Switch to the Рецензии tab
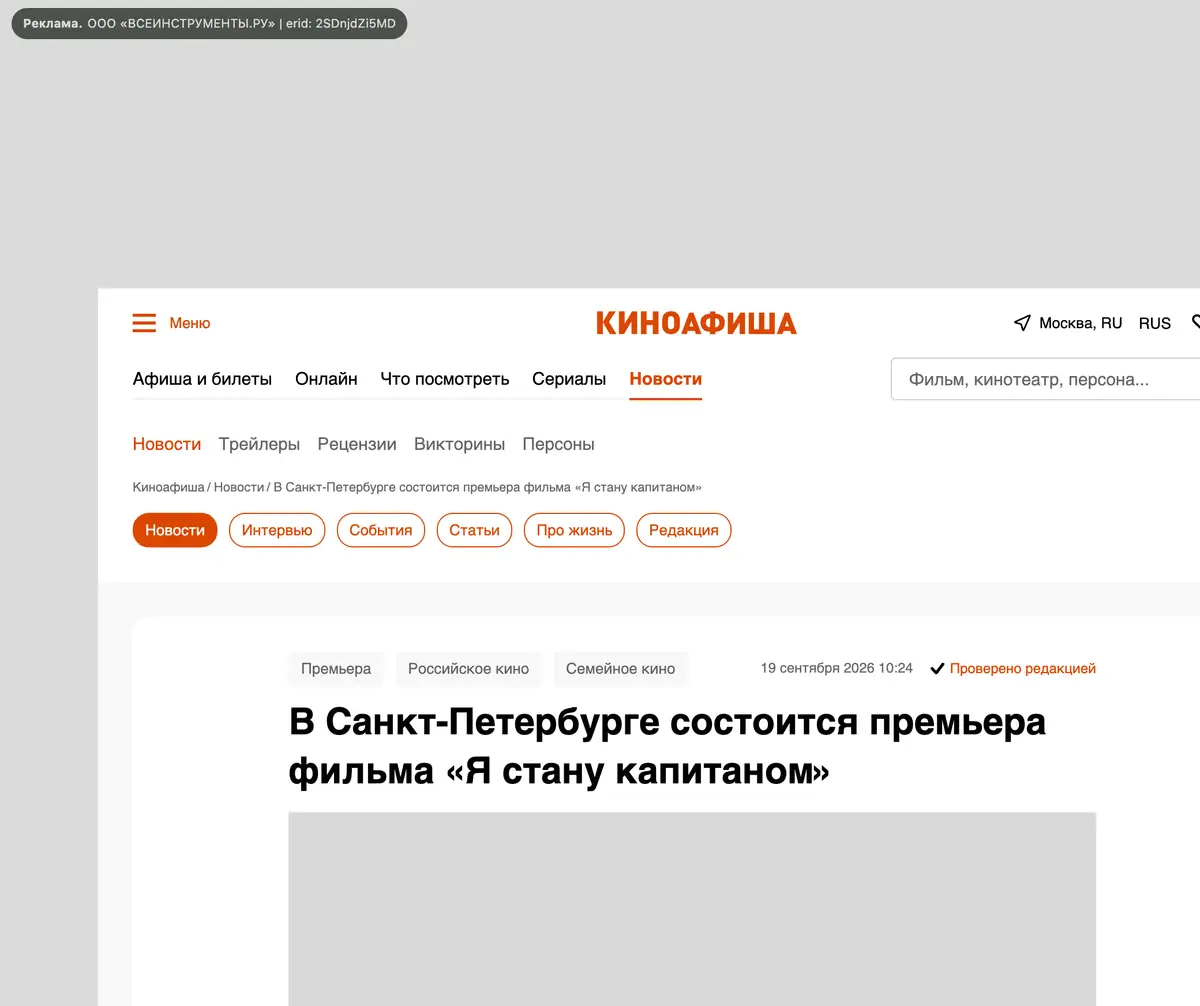The height and width of the screenshot is (1006, 1200). (357, 444)
